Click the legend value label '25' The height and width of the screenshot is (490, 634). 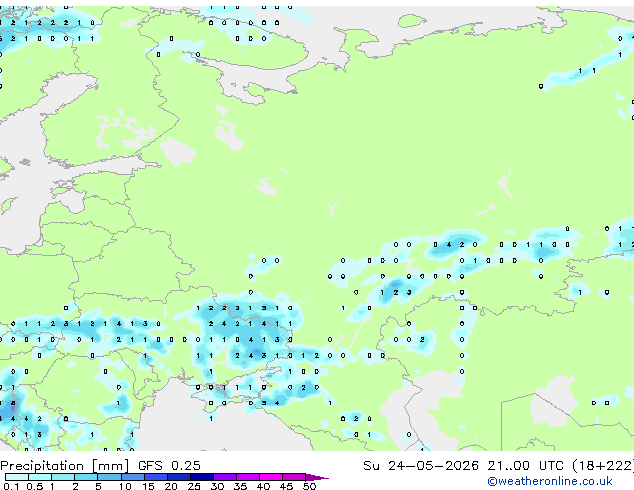[194, 486]
